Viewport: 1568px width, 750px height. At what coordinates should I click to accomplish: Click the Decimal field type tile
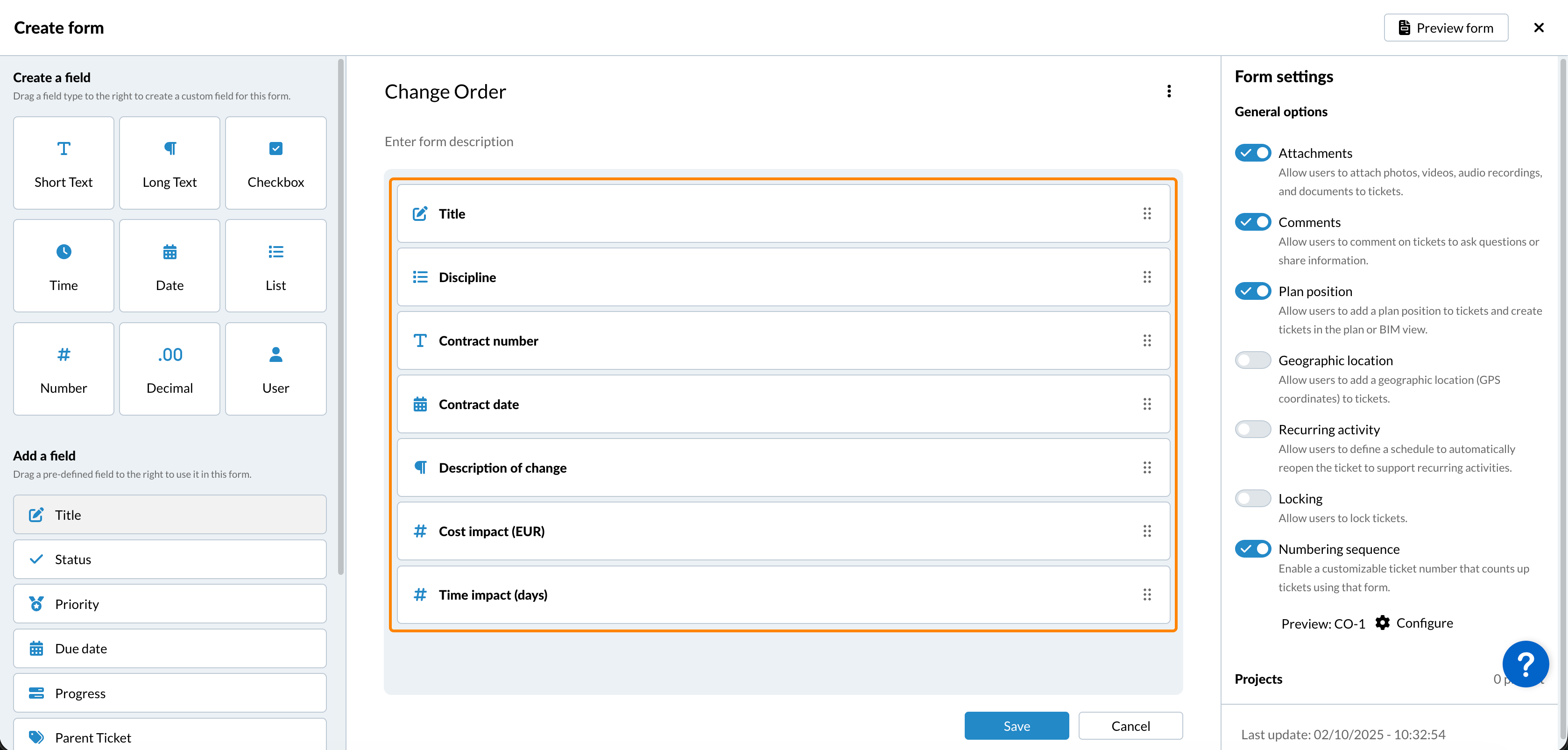(x=169, y=369)
